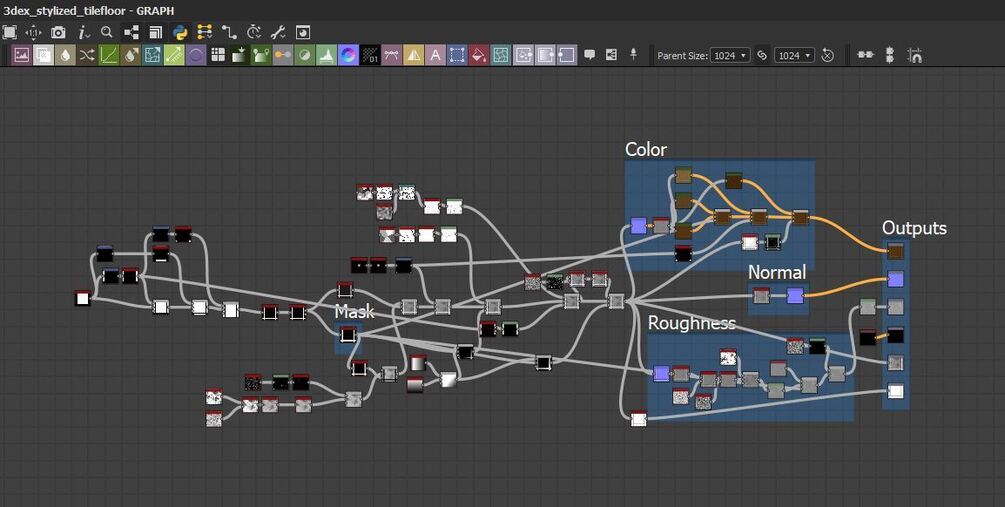Toggle the node link display mode

click(132, 32)
